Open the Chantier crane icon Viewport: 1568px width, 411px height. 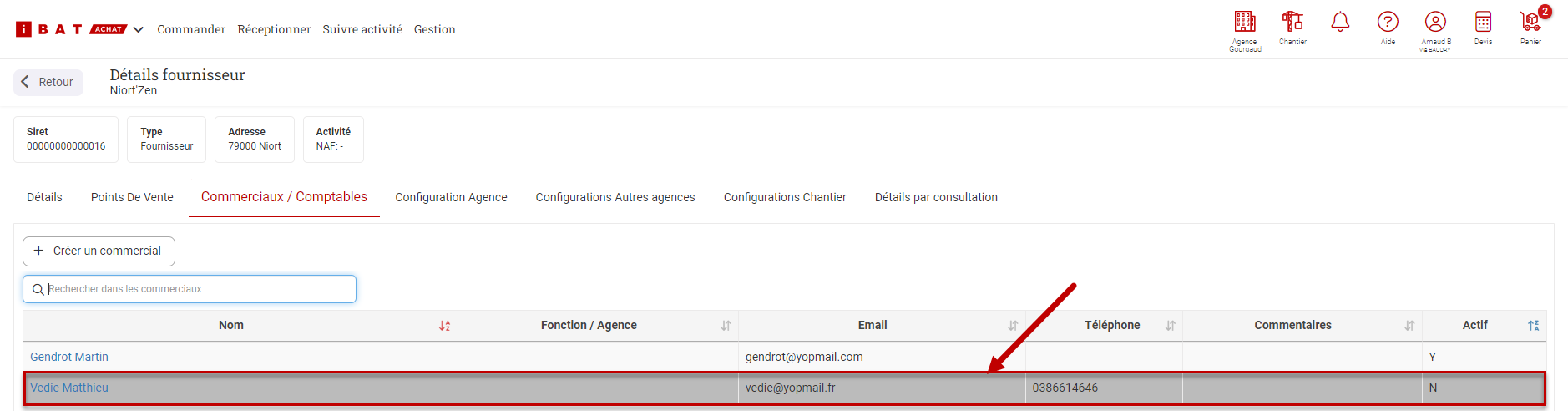pos(1292,22)
